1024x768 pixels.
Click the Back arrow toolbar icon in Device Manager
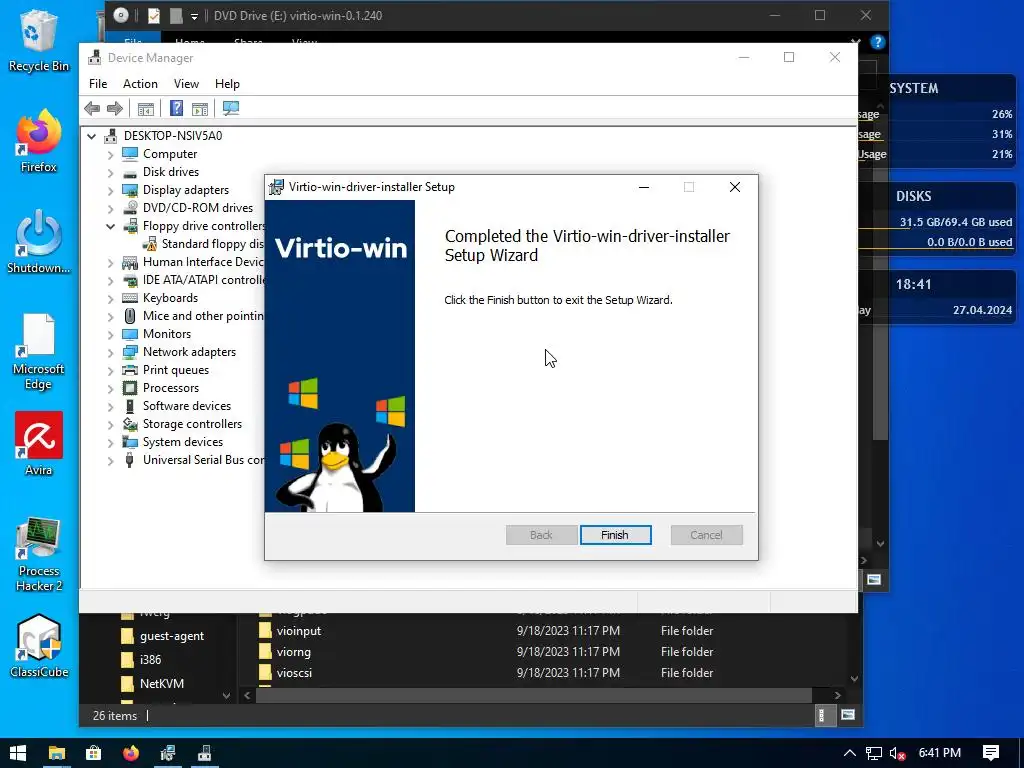(x=92, y=108)
